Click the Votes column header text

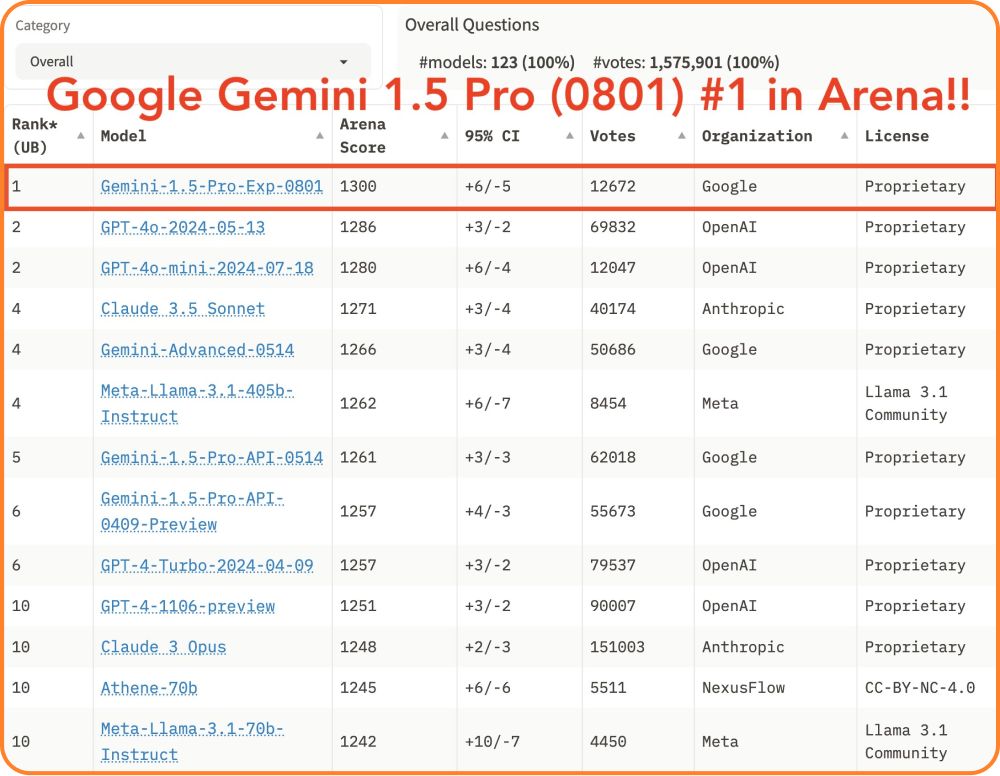(612, 136)
